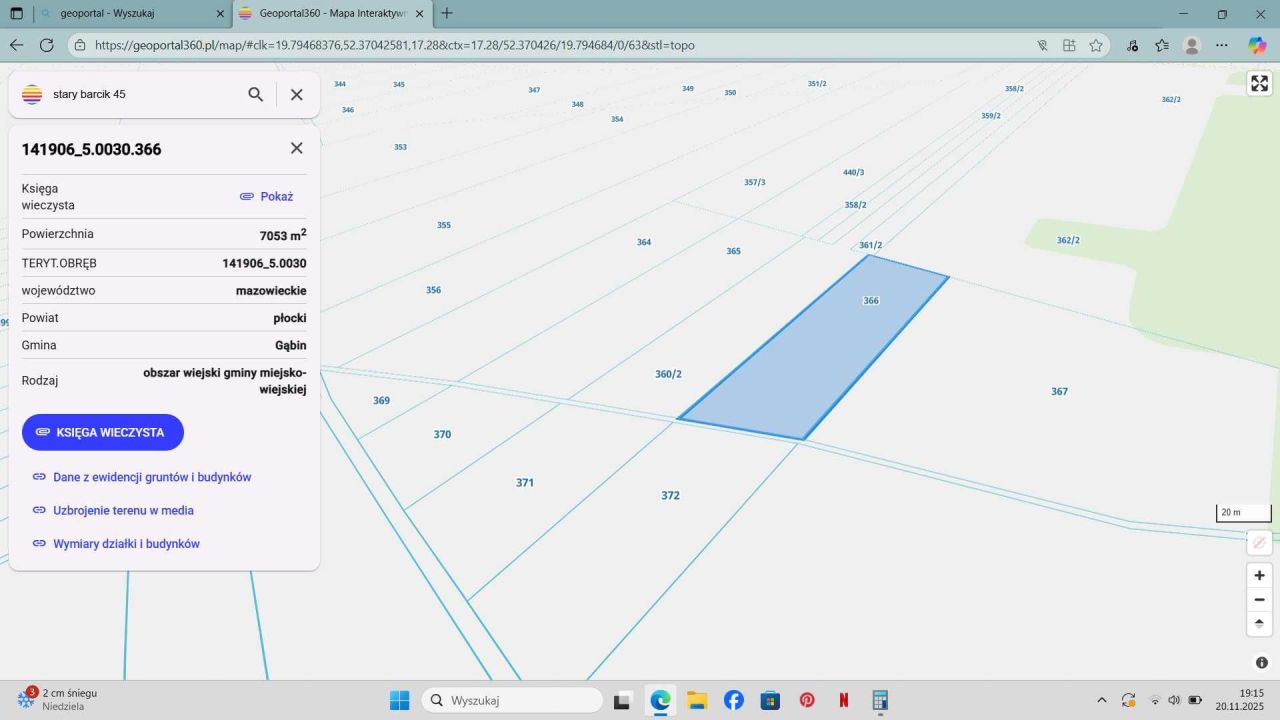Show hidden system tray icons
The image size is (1280, 720).
click(x=1102, y=700)
